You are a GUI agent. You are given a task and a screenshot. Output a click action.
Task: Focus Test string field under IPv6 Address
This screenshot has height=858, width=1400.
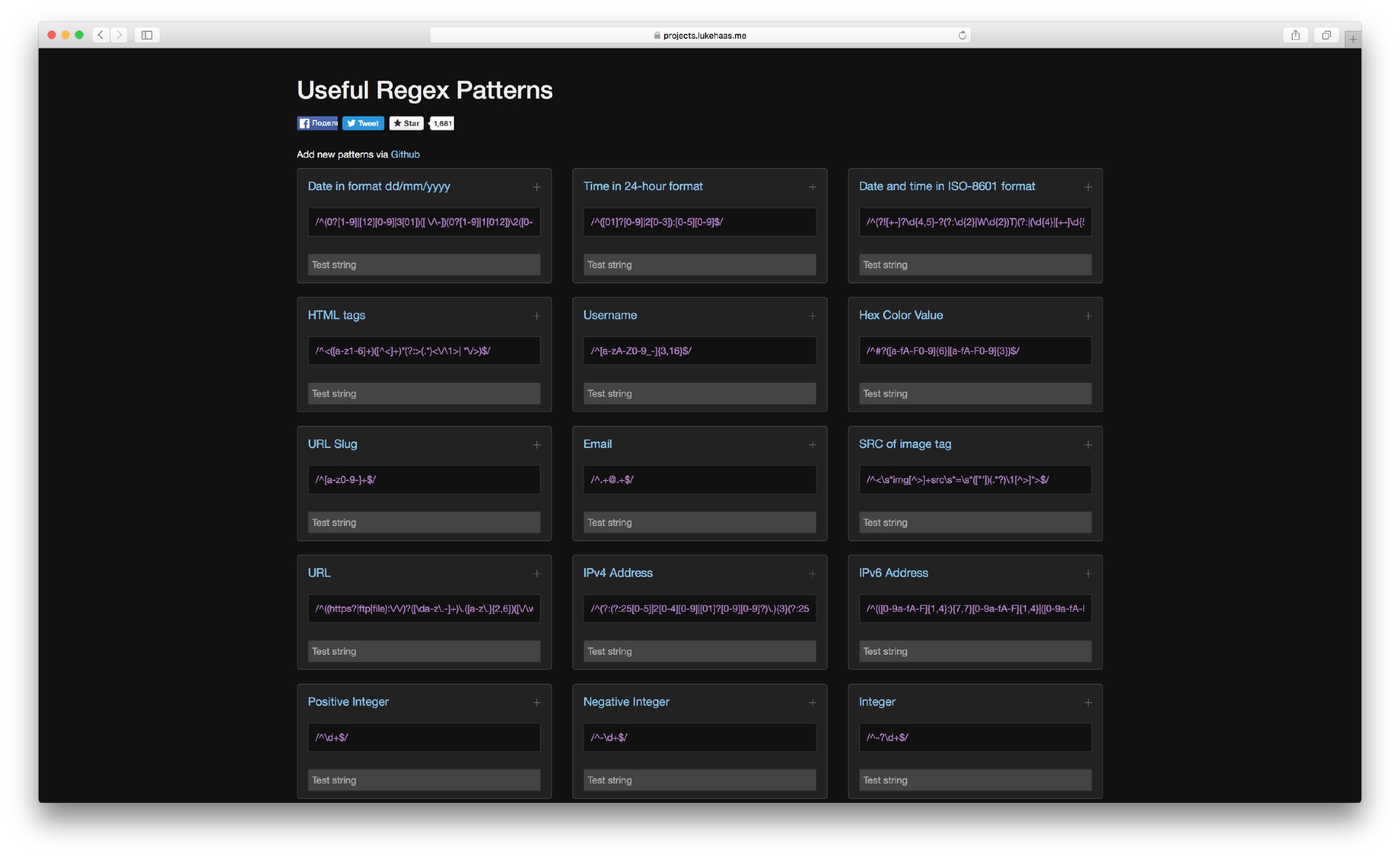[x=975, y=651]
